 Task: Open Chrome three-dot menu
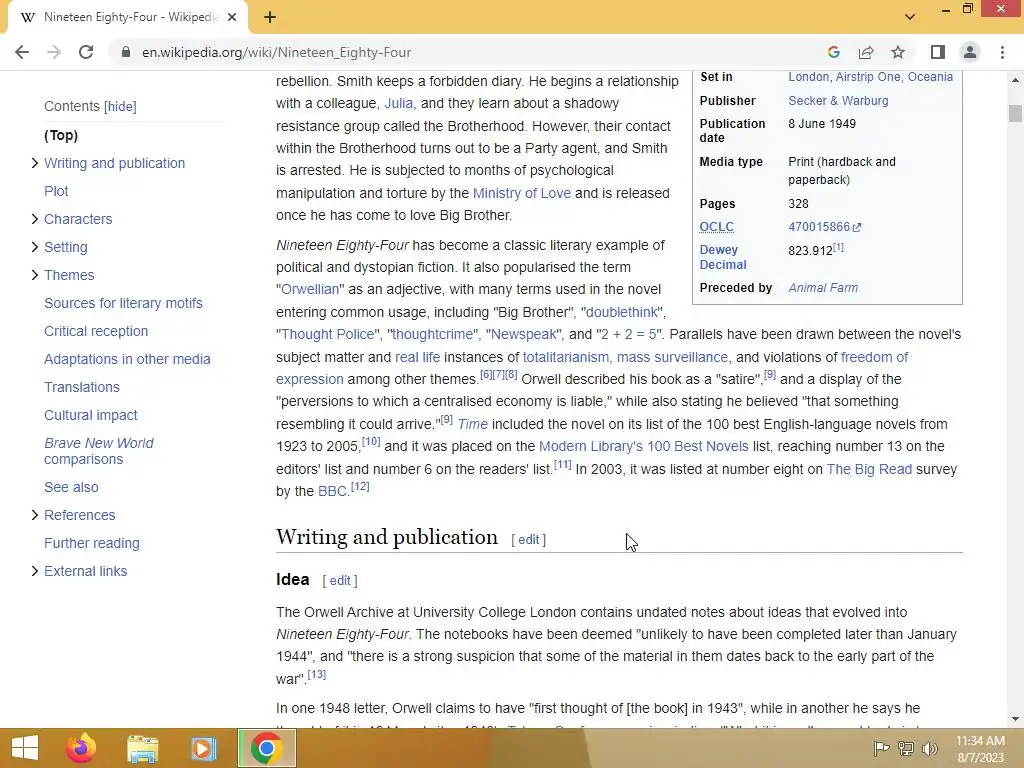tap(1002, 52)
